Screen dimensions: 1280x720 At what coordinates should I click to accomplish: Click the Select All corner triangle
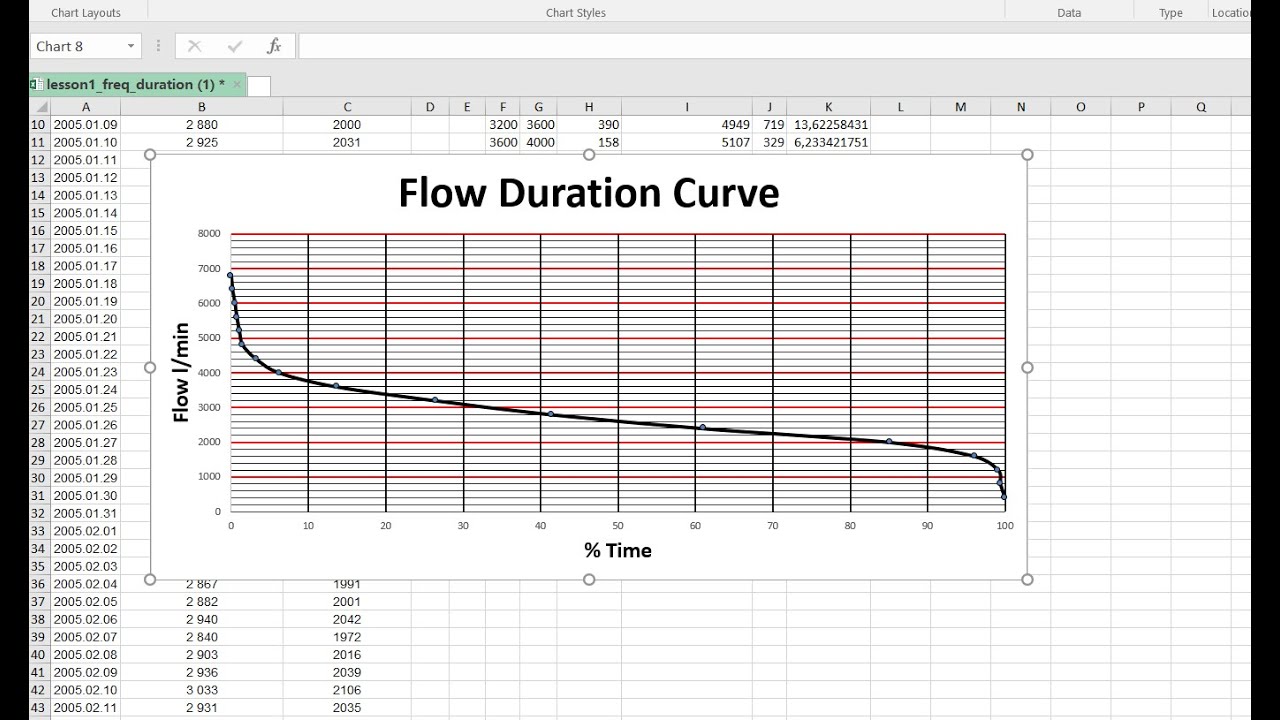[x=40, y=107]
